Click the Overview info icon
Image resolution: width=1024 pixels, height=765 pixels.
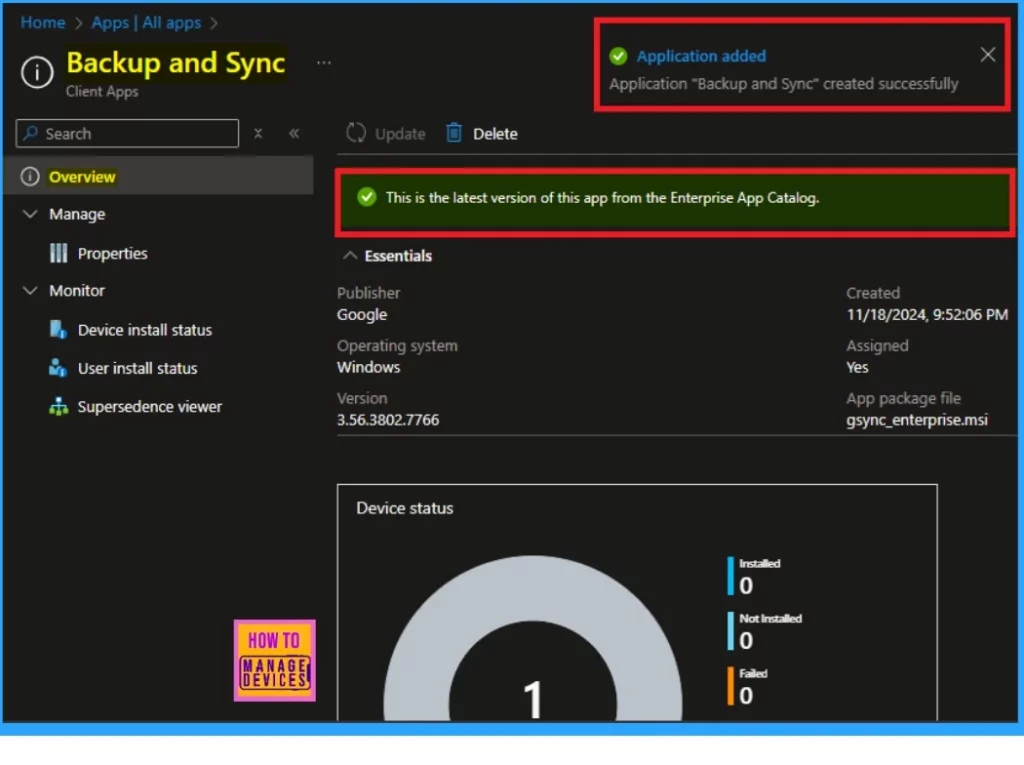[30, 176]
